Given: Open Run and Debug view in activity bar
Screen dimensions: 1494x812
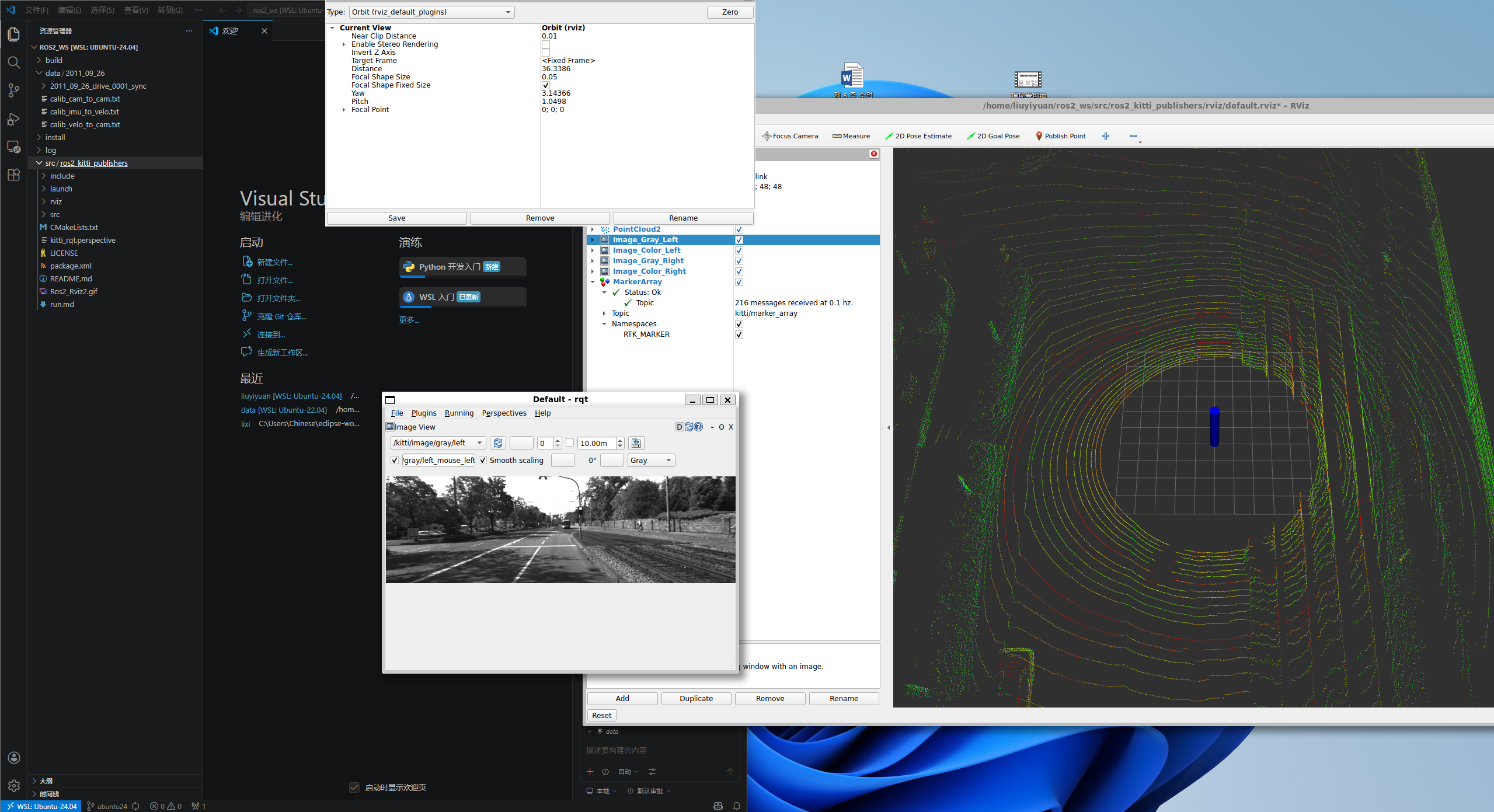Looking at the screenshot, I should [14, 119].
